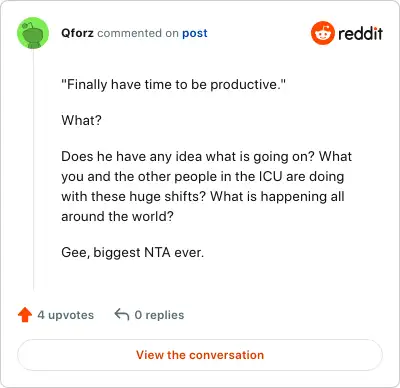Click the orange Reddit Snoo logo

(x=323, y=33)
